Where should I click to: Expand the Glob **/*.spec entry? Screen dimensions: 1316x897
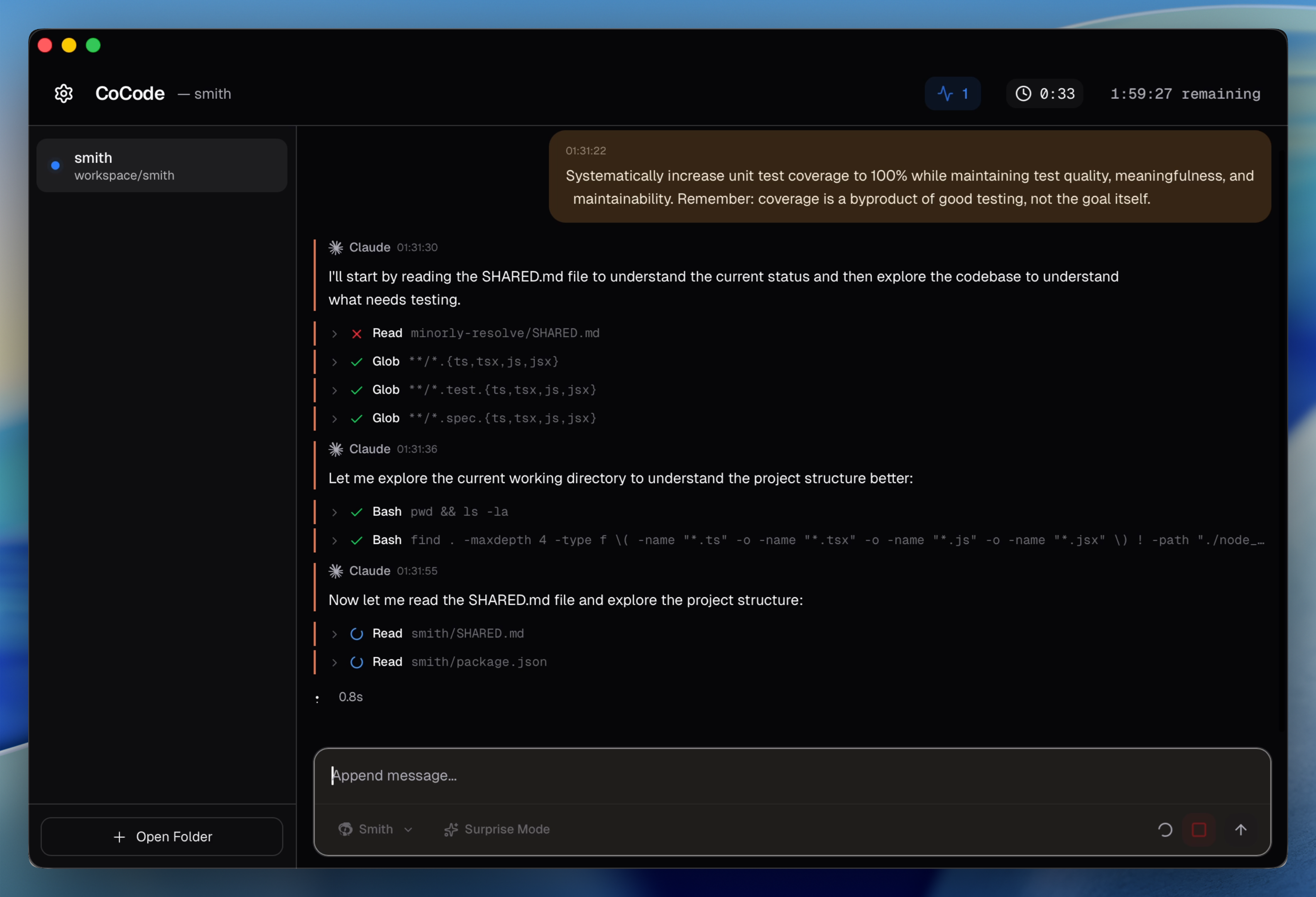335,419
